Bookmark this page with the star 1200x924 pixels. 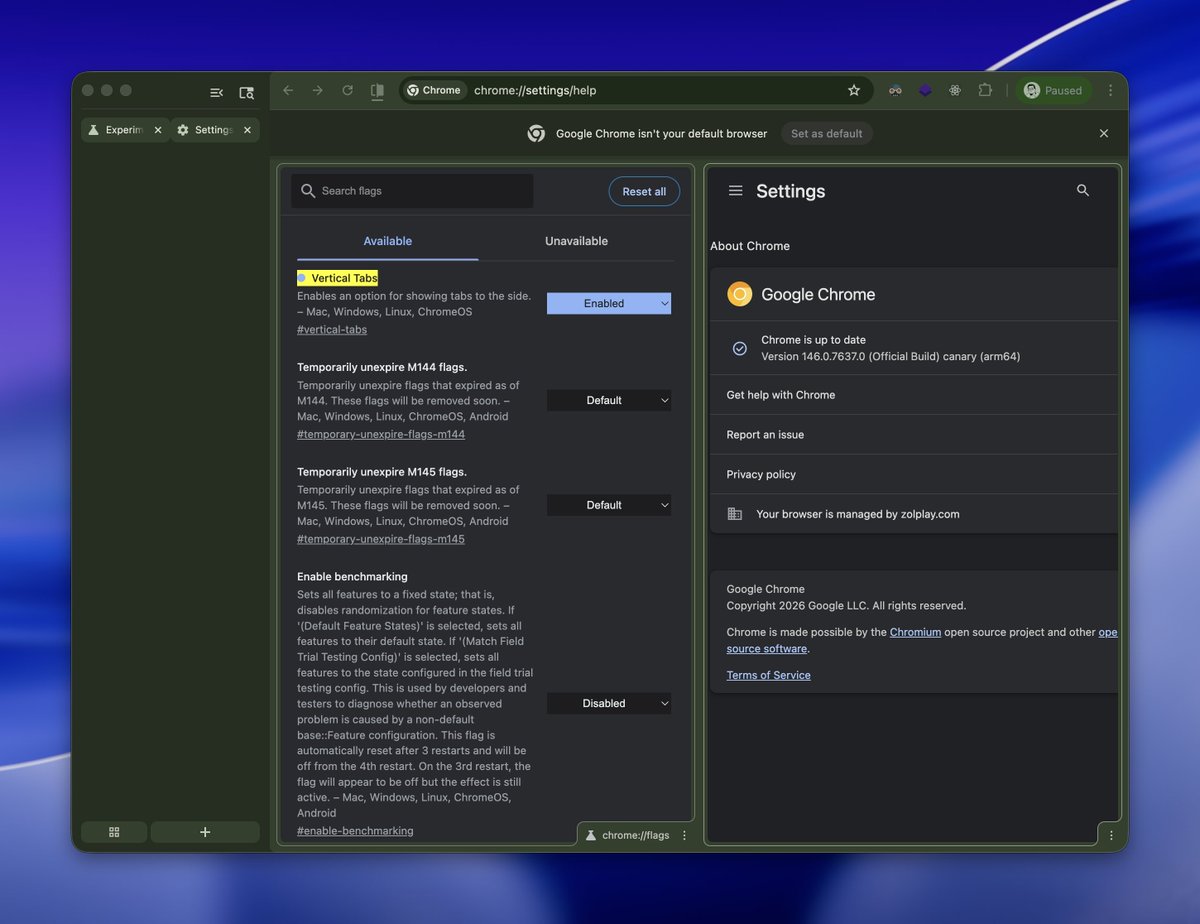click(x=854, y=90)
